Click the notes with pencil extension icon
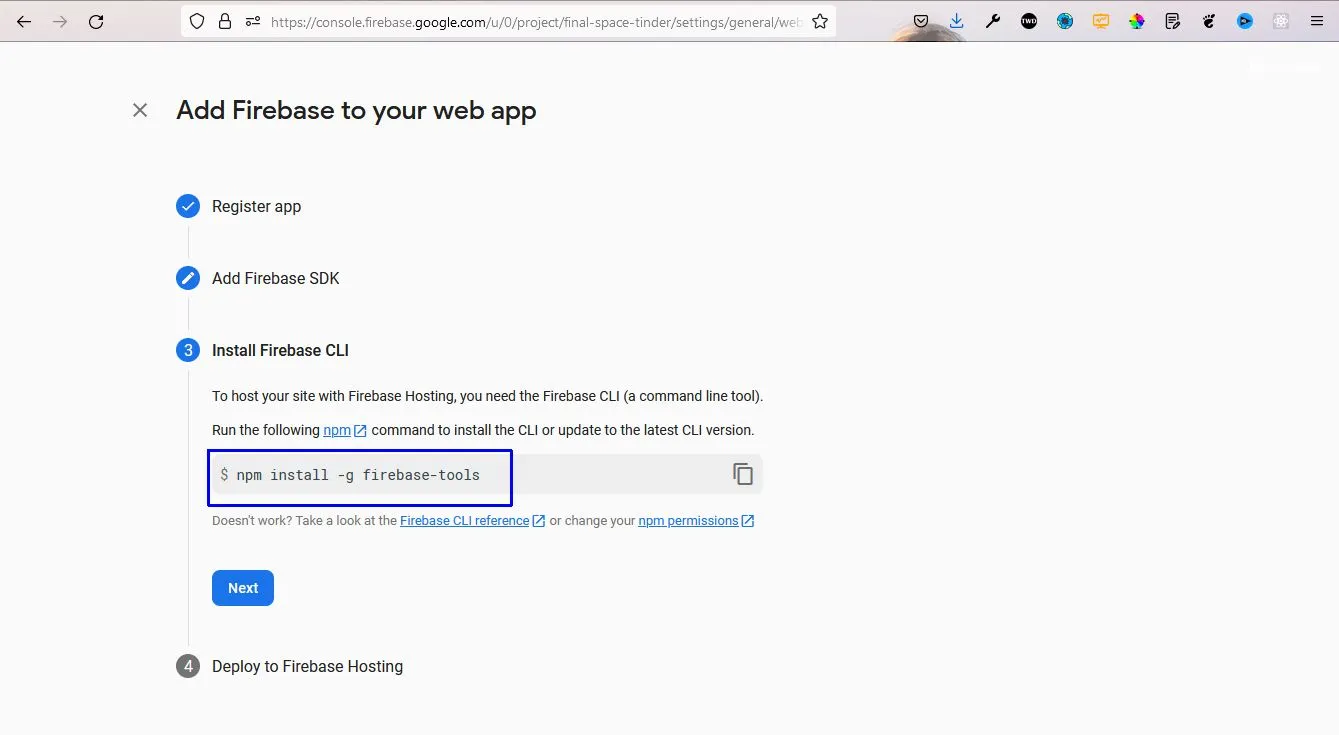 tap(1173, 21)
